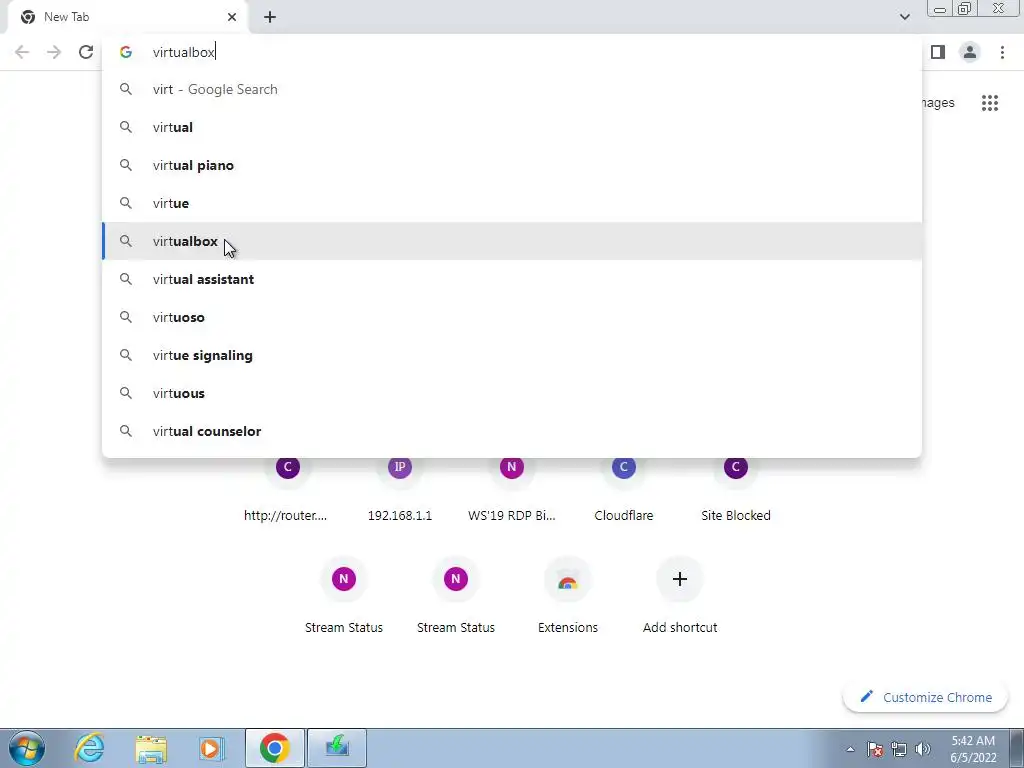Choose the highlighted 'virtualbox' suggestion

(x=512, y=241)
